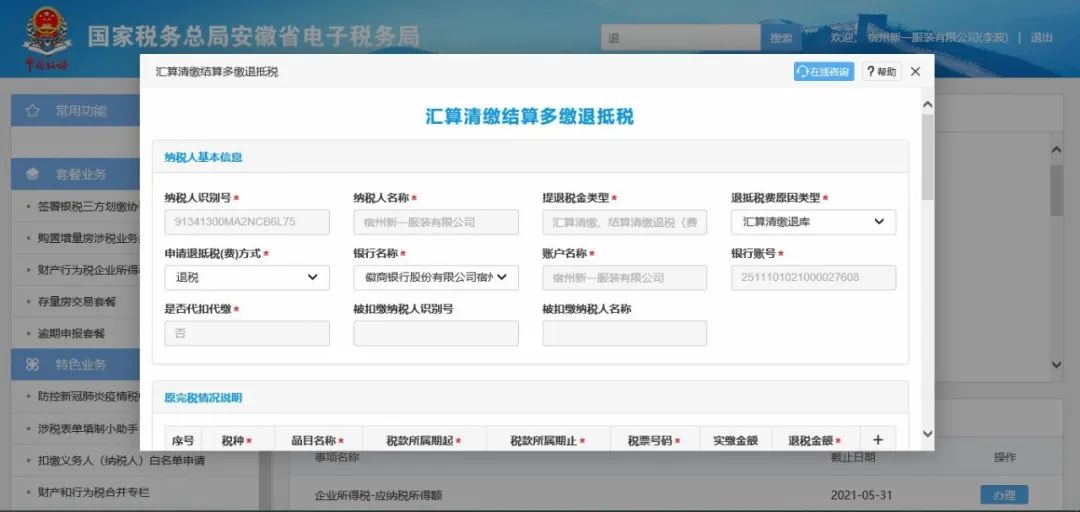Click the dialog scrollbar up arrow

tap(927, 105)
